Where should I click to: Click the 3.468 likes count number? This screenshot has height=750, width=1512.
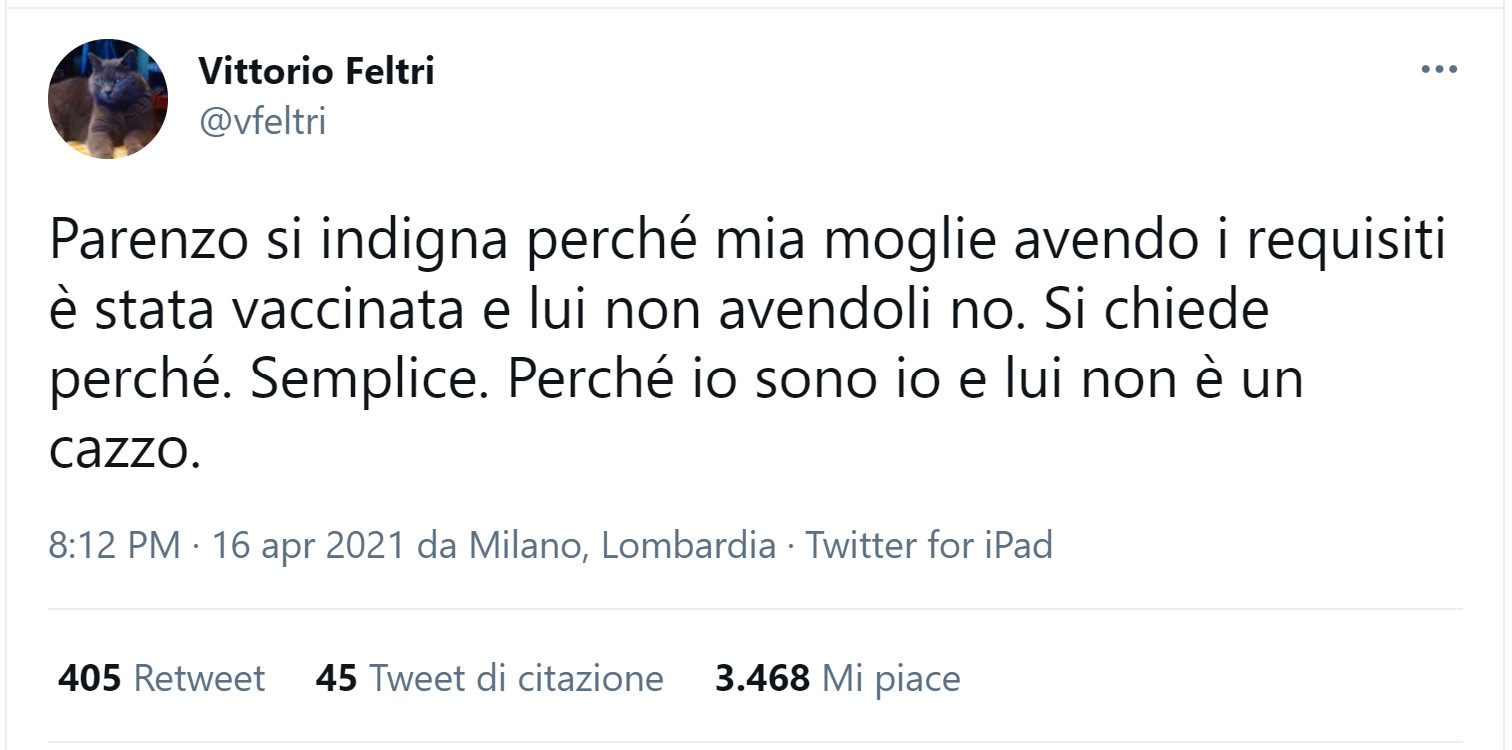tap(762, 679)
